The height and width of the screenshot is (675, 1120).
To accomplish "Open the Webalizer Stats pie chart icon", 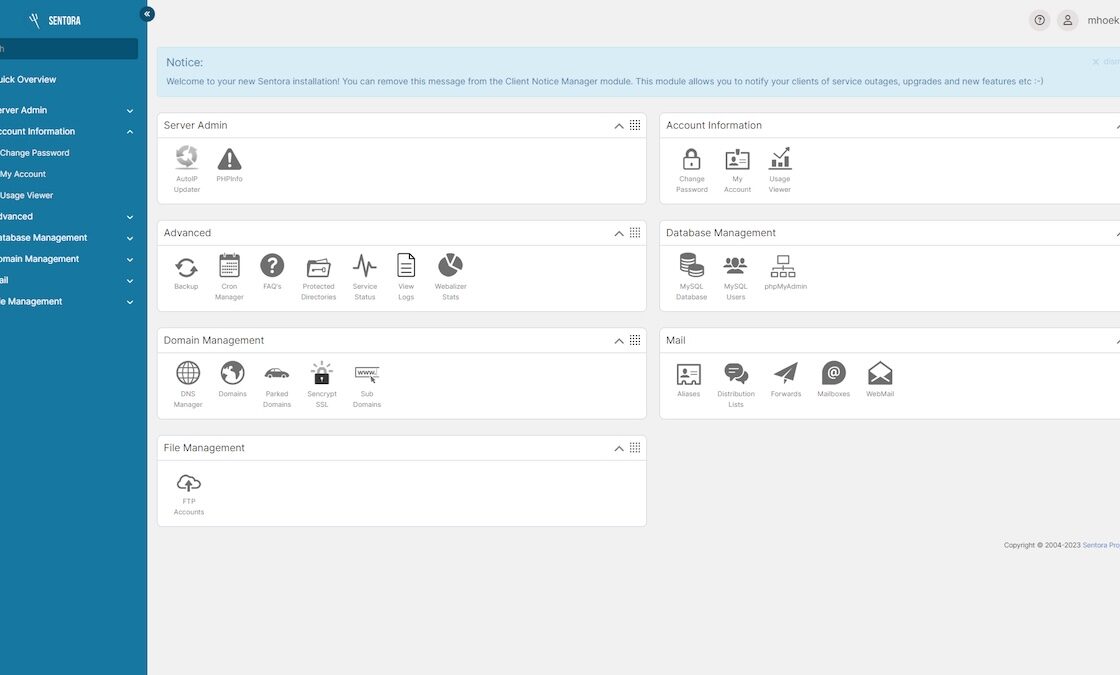I will (x=450, y=266).
